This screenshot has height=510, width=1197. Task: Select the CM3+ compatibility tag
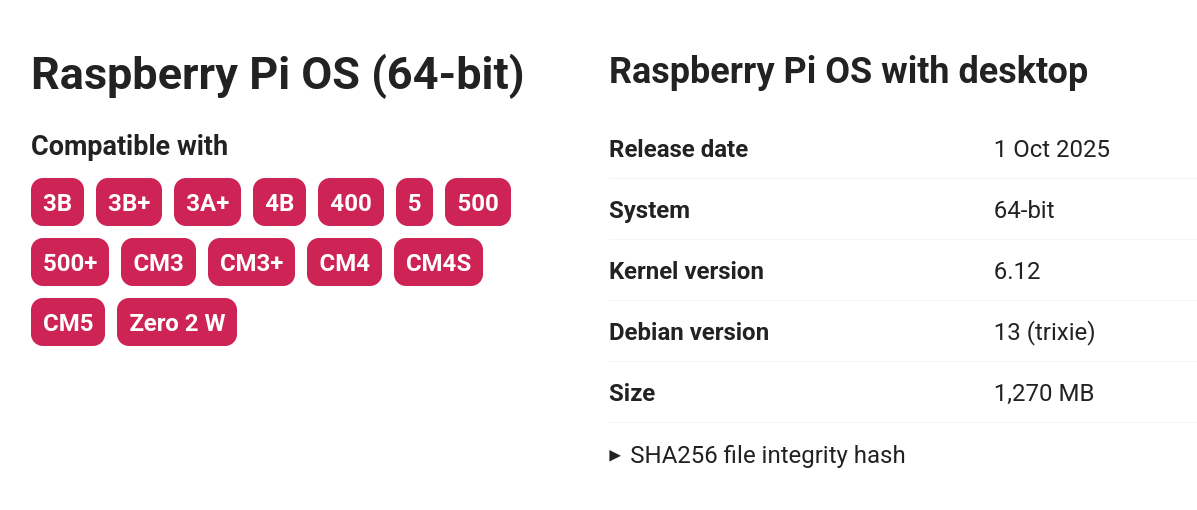(x=252, y=263)
